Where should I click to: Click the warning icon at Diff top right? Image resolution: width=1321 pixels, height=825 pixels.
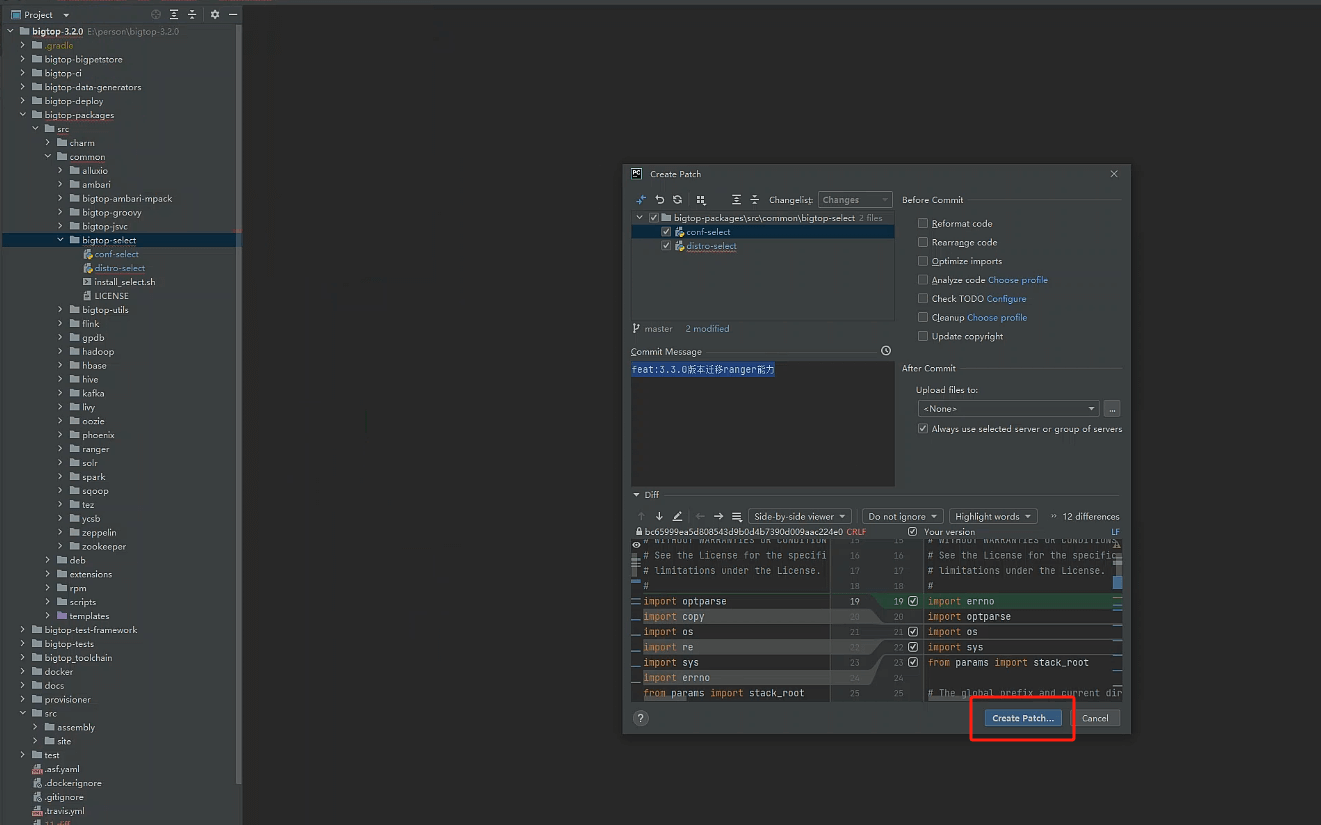coord(1117,547)
